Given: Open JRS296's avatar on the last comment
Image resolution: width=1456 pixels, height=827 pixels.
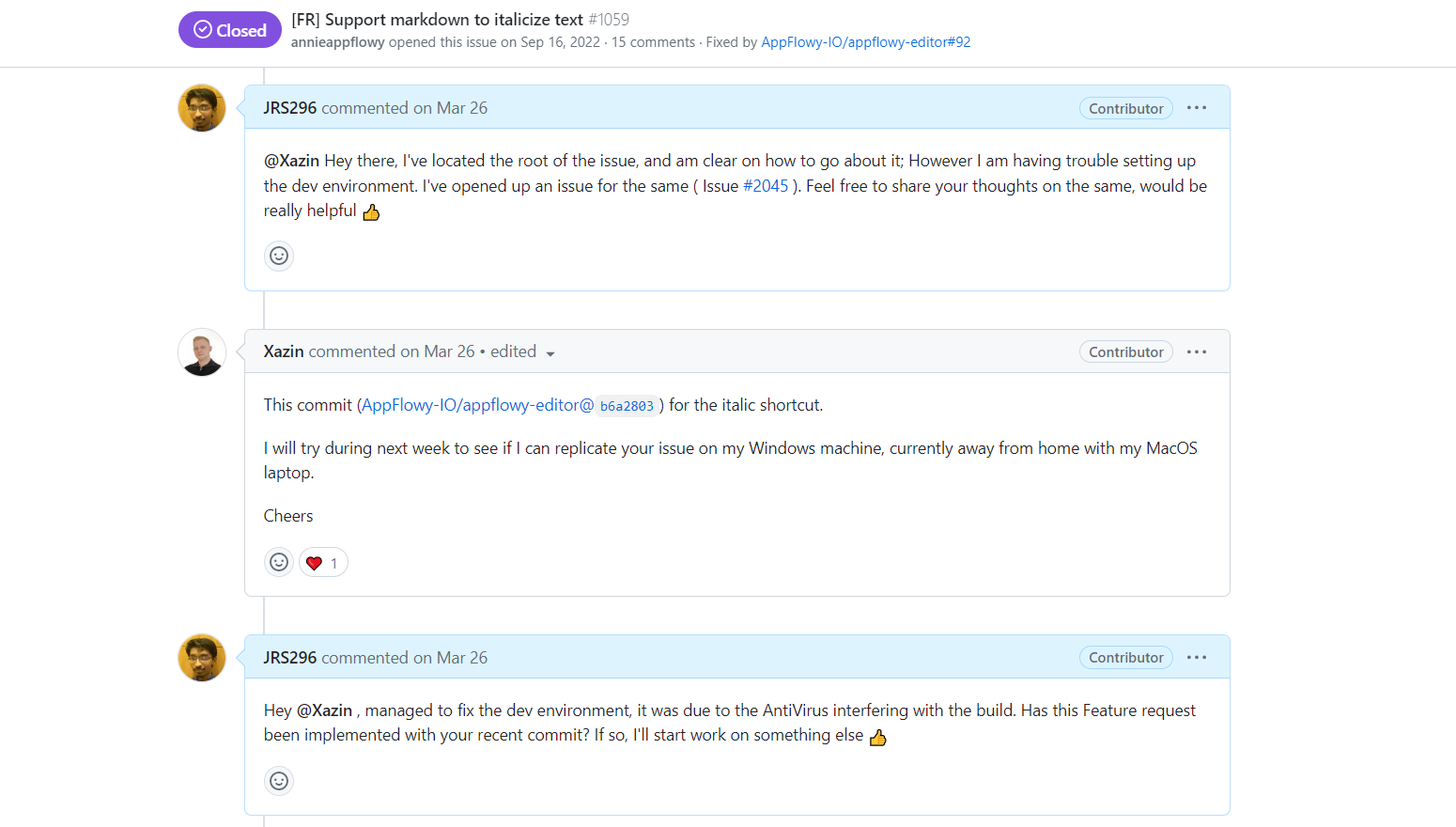Looking at the screenshot, I should coord(202,658).
